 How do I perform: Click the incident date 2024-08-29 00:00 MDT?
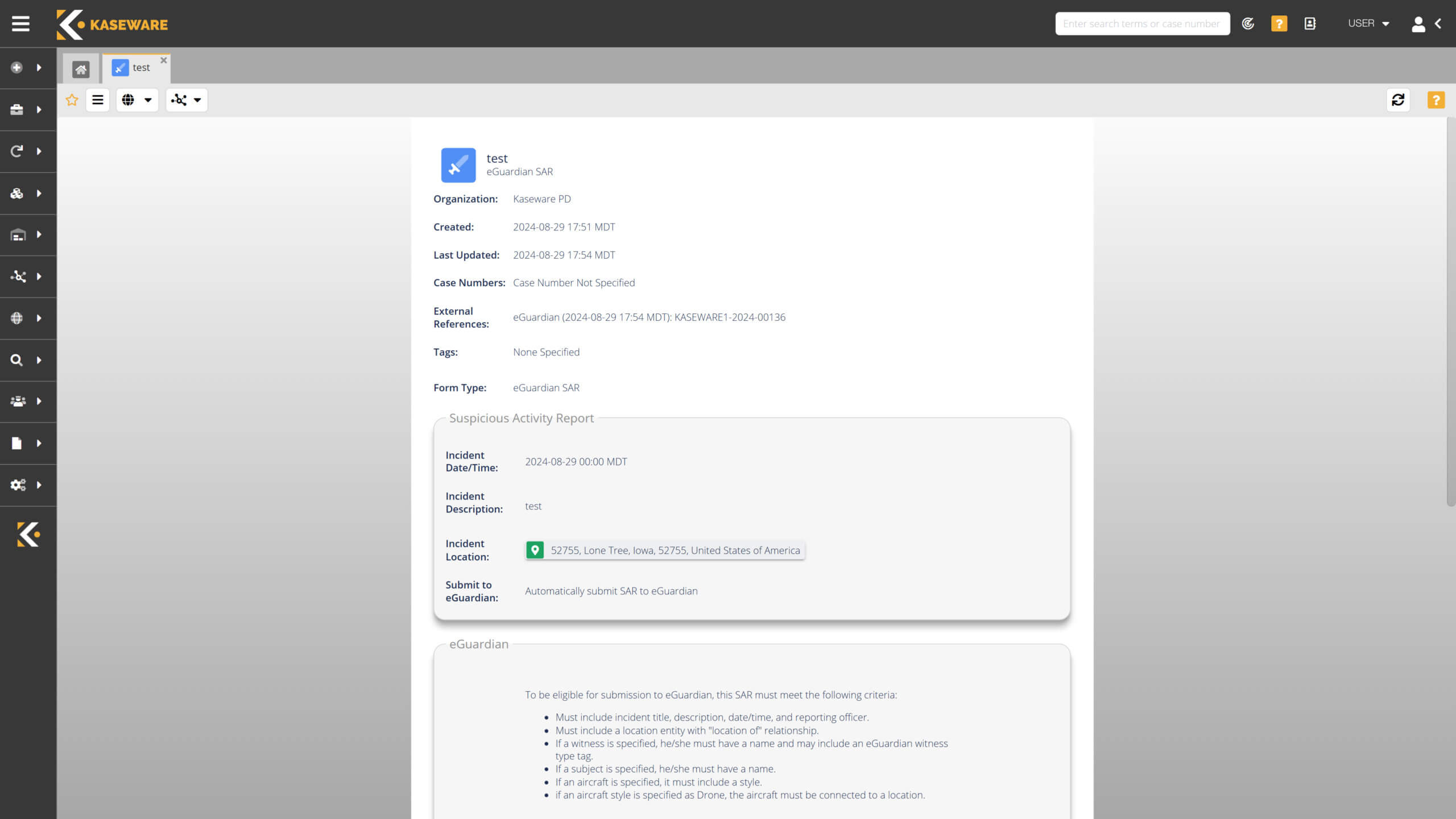point(576,462)
